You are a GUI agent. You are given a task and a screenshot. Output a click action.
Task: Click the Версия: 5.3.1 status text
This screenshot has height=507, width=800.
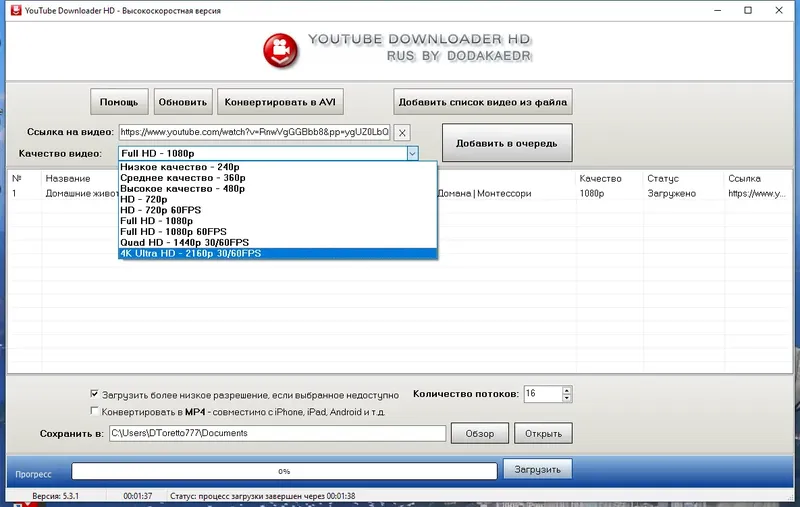(x=56, y=496)
